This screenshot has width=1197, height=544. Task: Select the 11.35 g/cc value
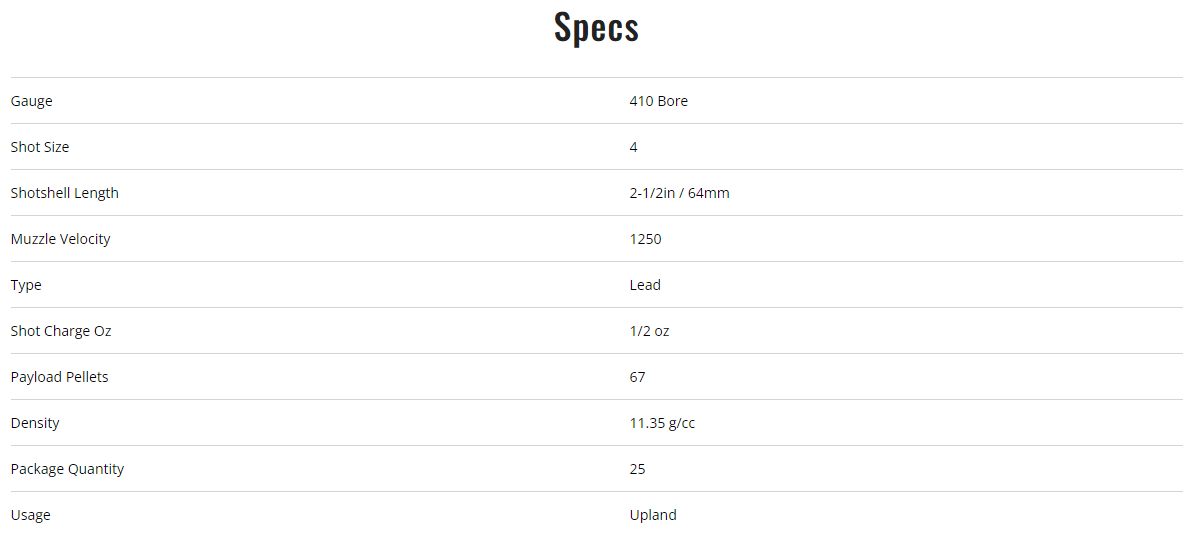click(x=662, y=423)
